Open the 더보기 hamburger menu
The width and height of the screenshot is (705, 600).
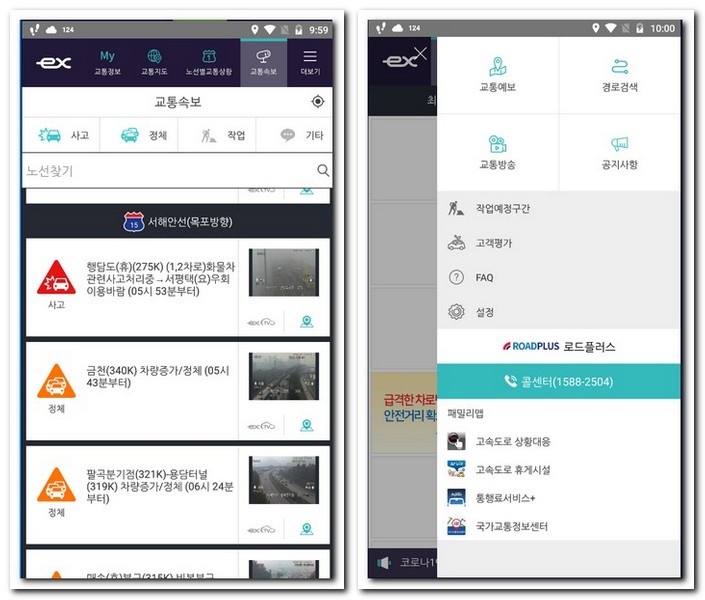pyautogui.click(x=310, y=63)
